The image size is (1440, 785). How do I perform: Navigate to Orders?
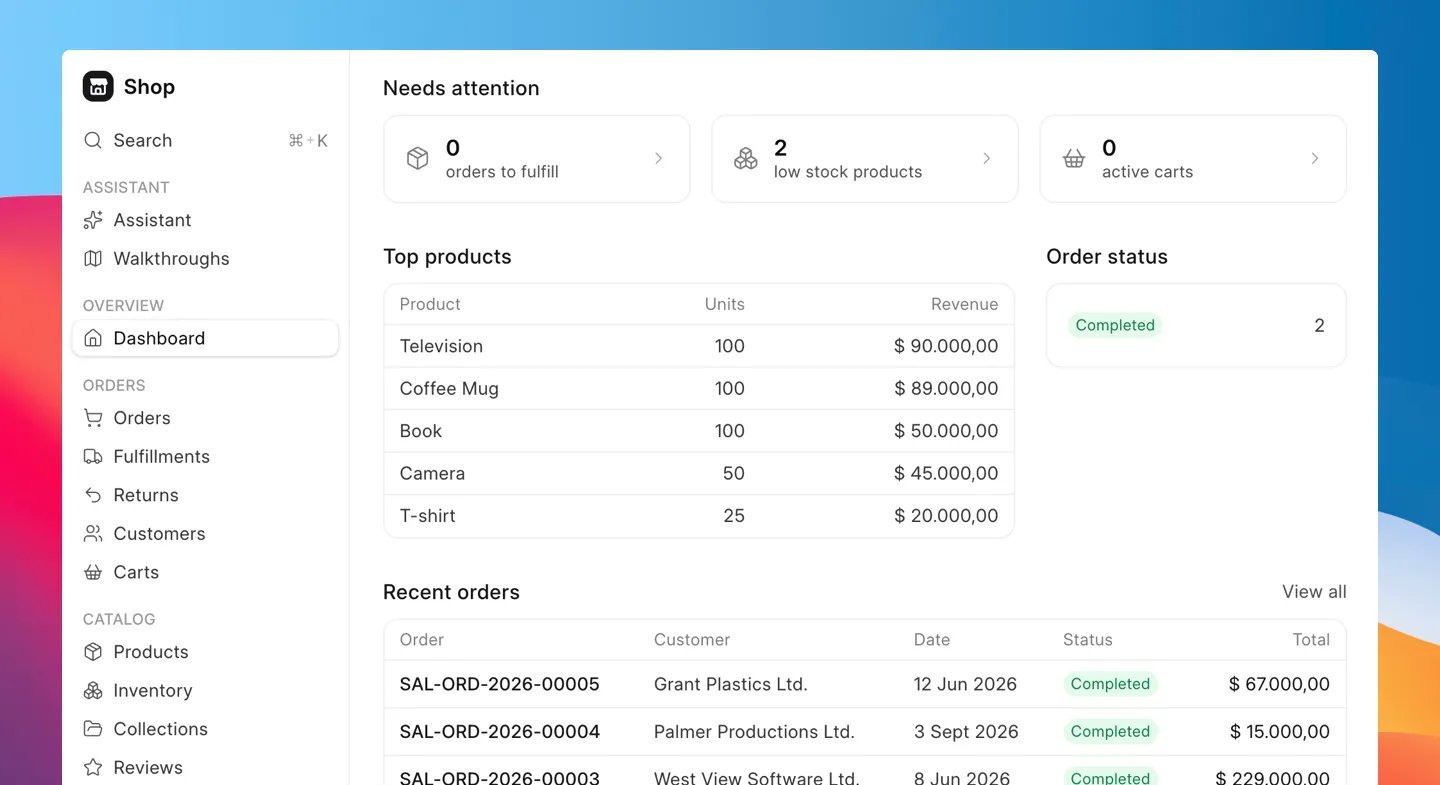[x=206, y=418]
